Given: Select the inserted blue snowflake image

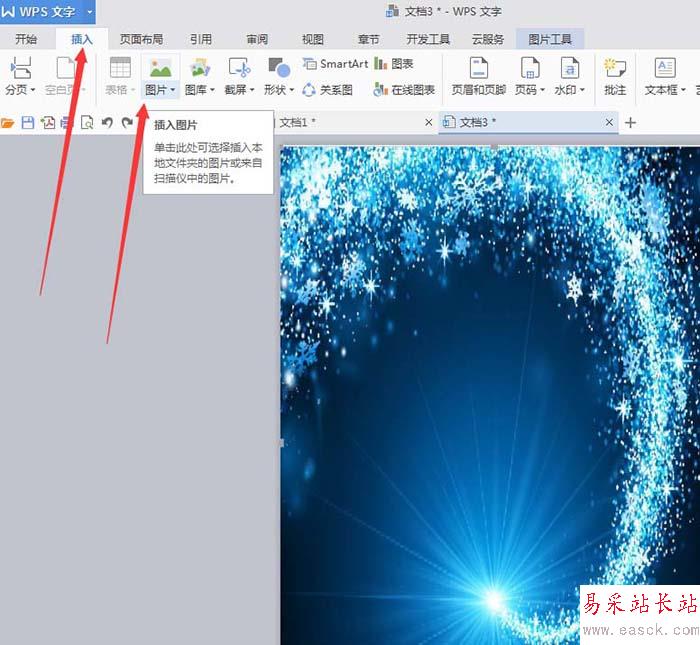Looking at the screenshot, I should (x=490, y=395).
